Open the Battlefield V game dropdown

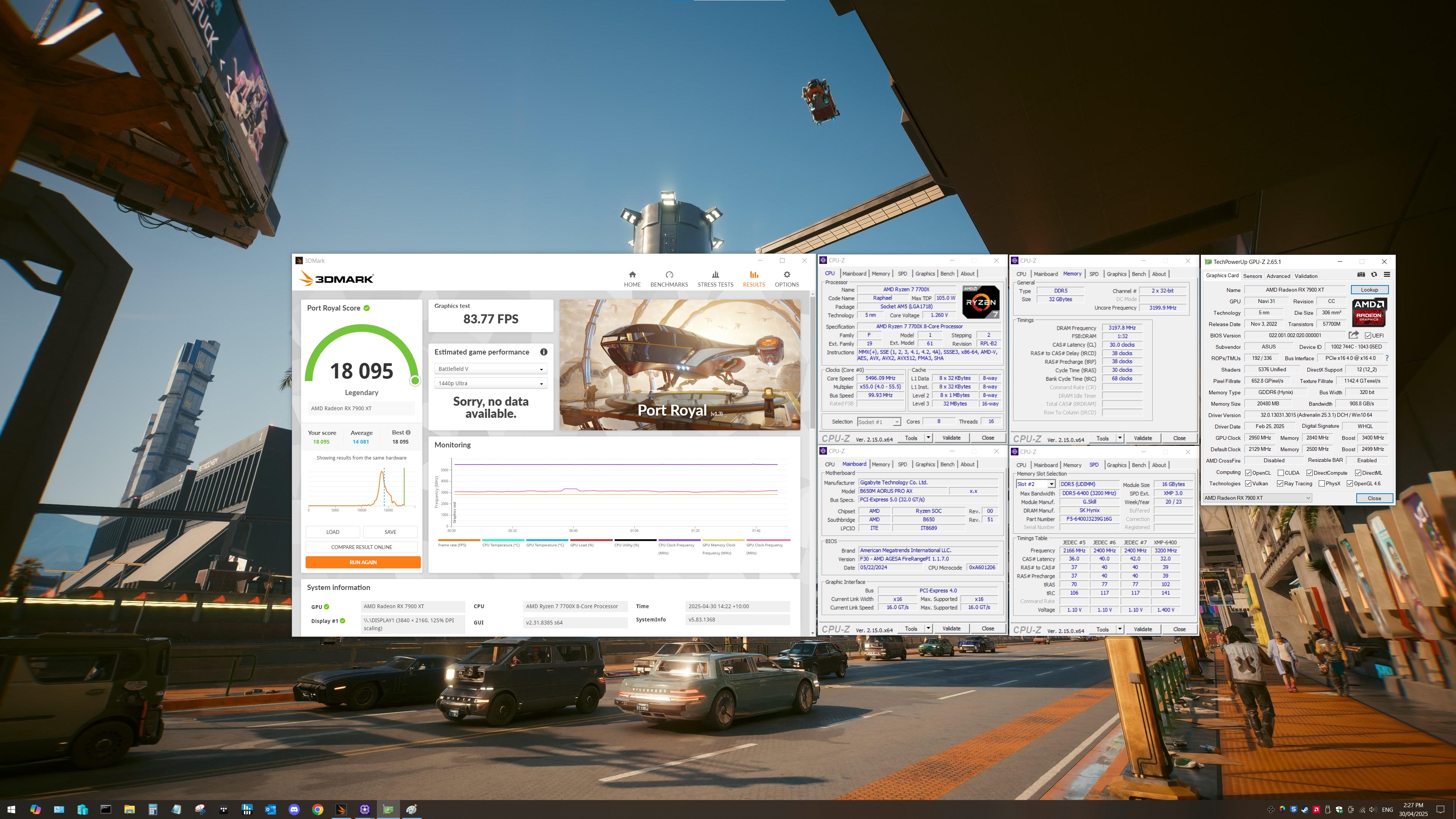[x=491, y=369]
